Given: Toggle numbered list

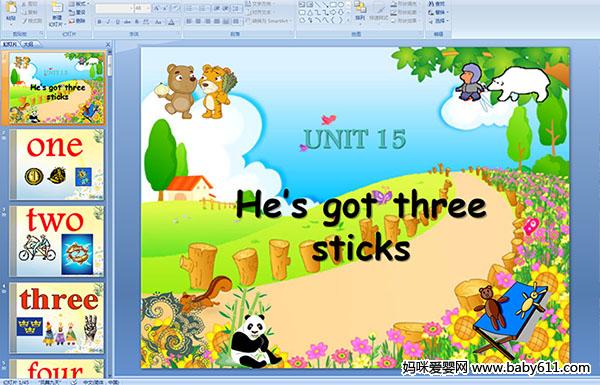Looking at the screenshot, I should [x=203, y=8].
